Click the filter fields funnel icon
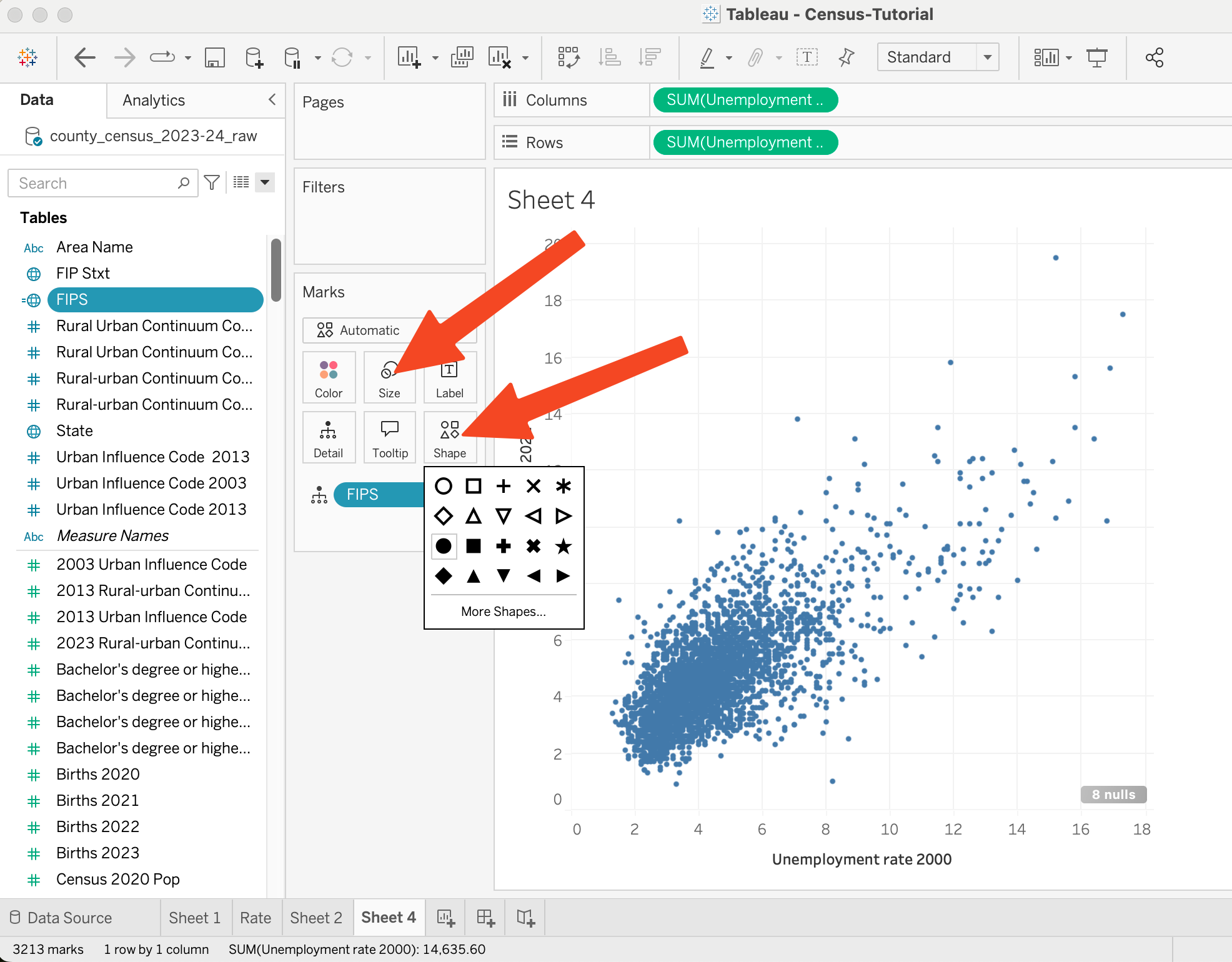 click(212, 182)
